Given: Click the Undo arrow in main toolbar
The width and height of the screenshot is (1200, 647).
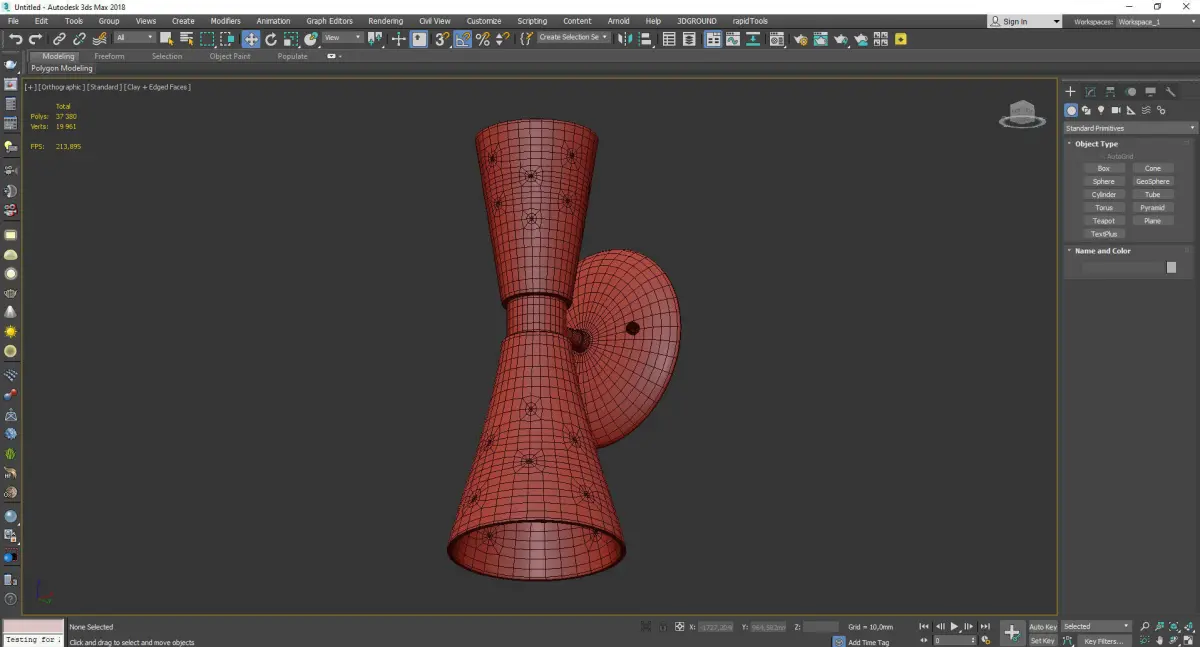Looking at the screenshot, I should point(15,39).
